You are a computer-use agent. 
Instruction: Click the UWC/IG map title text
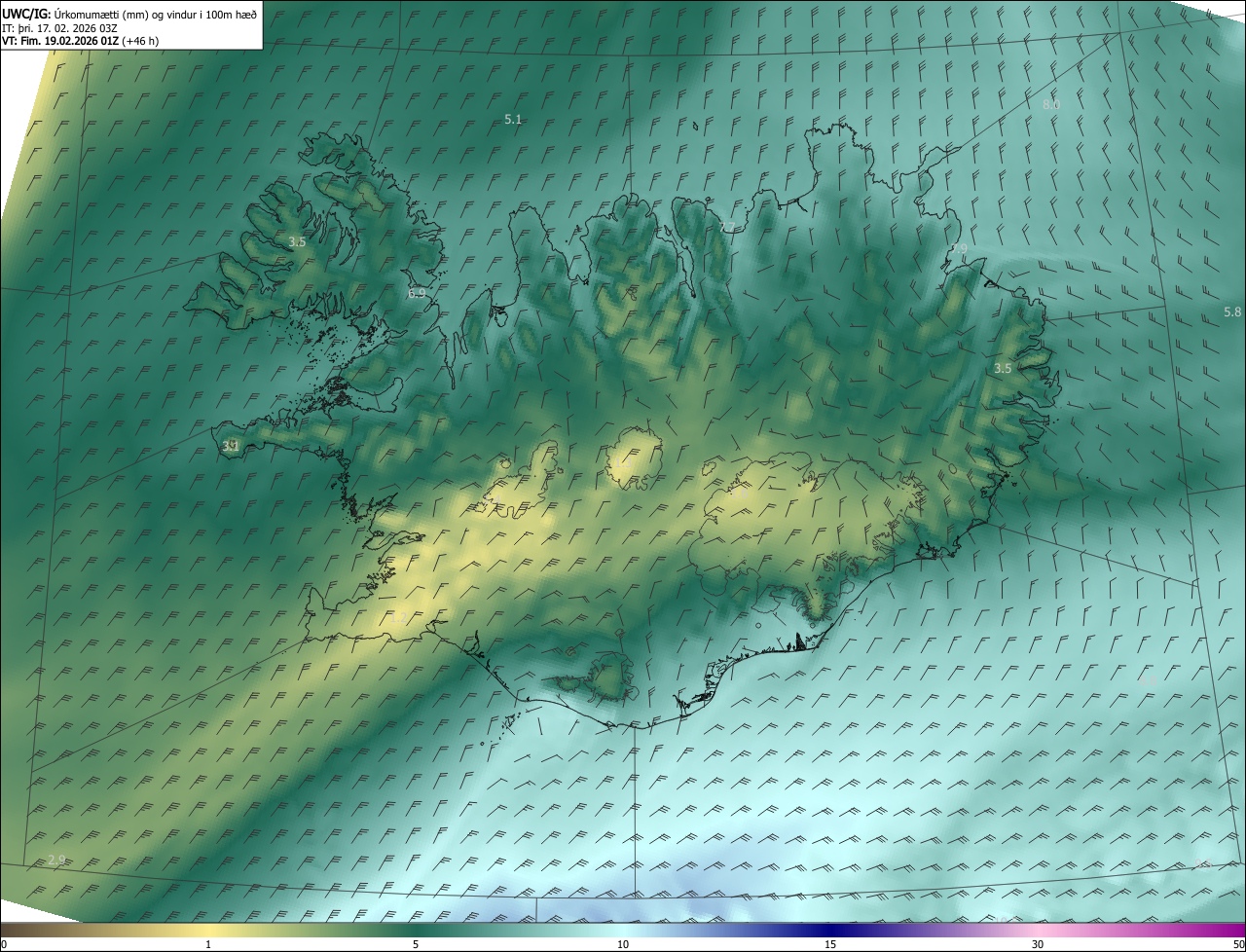pos(130,14)
